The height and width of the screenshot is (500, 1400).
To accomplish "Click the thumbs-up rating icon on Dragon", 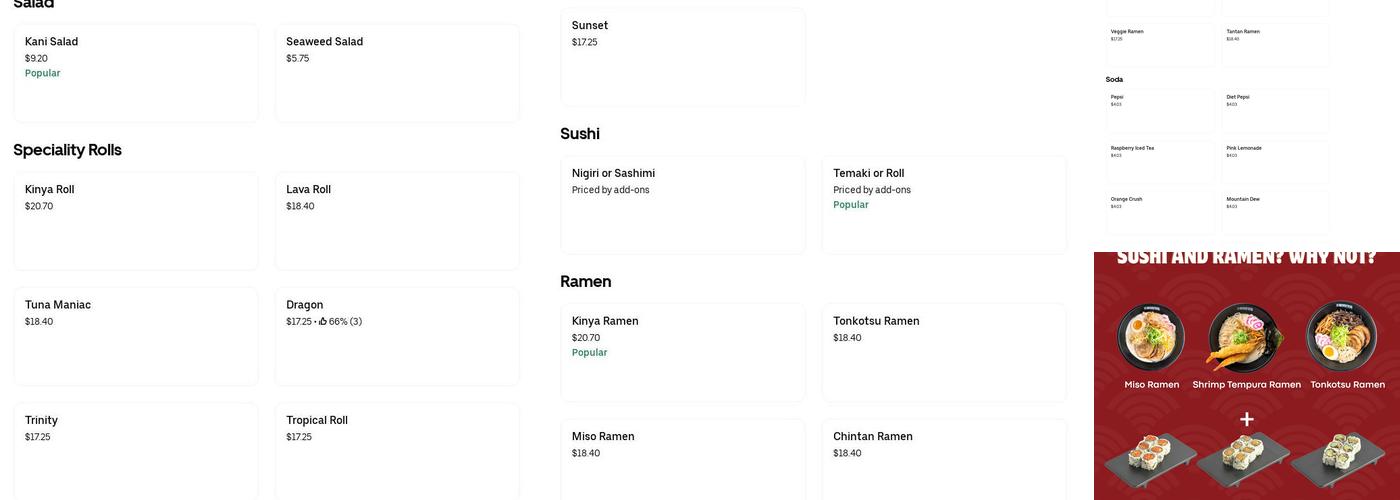I will click(x=323, y=322).
